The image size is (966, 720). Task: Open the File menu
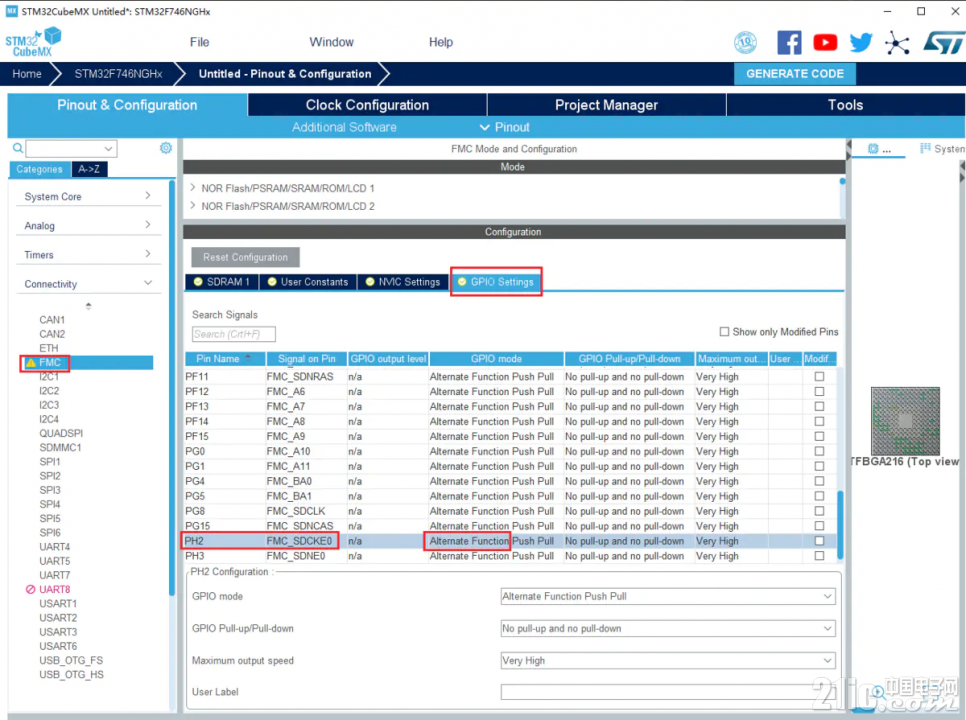pos(200,42)
